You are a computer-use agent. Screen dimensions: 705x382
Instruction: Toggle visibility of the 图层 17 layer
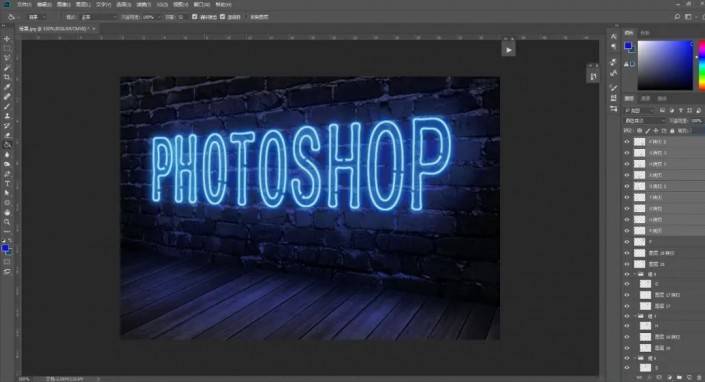627,306
